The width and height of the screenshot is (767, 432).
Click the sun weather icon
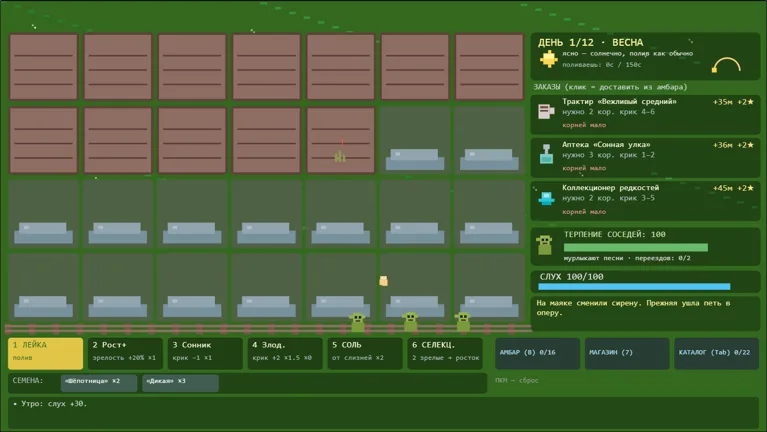click(x=548, y=59)
